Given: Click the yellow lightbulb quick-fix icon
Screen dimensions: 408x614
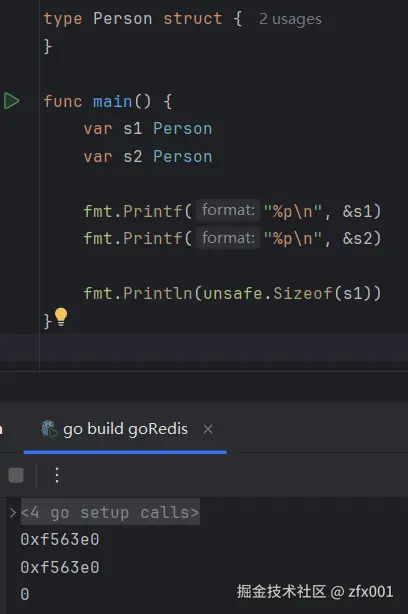Looking at the screenshot, I should tap(61, 317).
